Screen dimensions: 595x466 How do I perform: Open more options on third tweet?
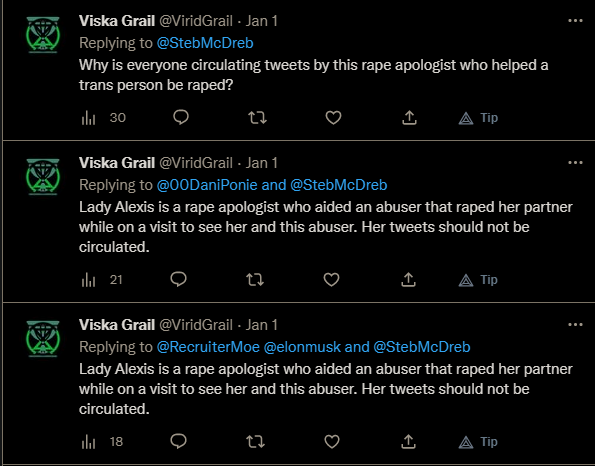click(575, 324)
